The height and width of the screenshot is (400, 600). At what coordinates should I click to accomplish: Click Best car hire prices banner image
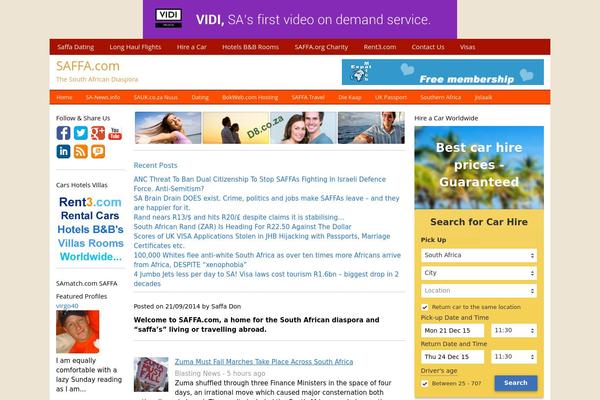click(479, 168)
